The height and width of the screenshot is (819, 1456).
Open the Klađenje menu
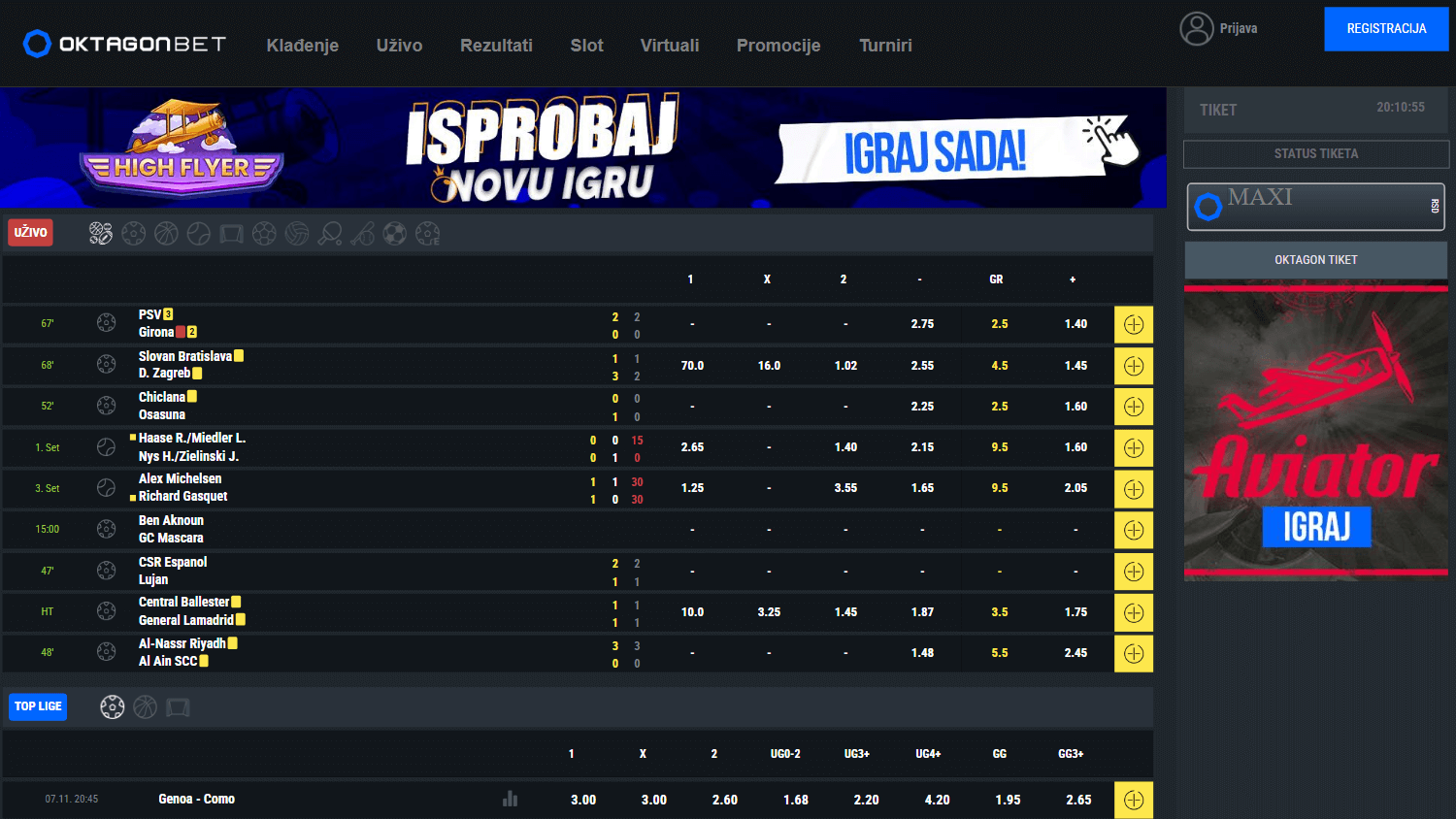pos(303,46)
